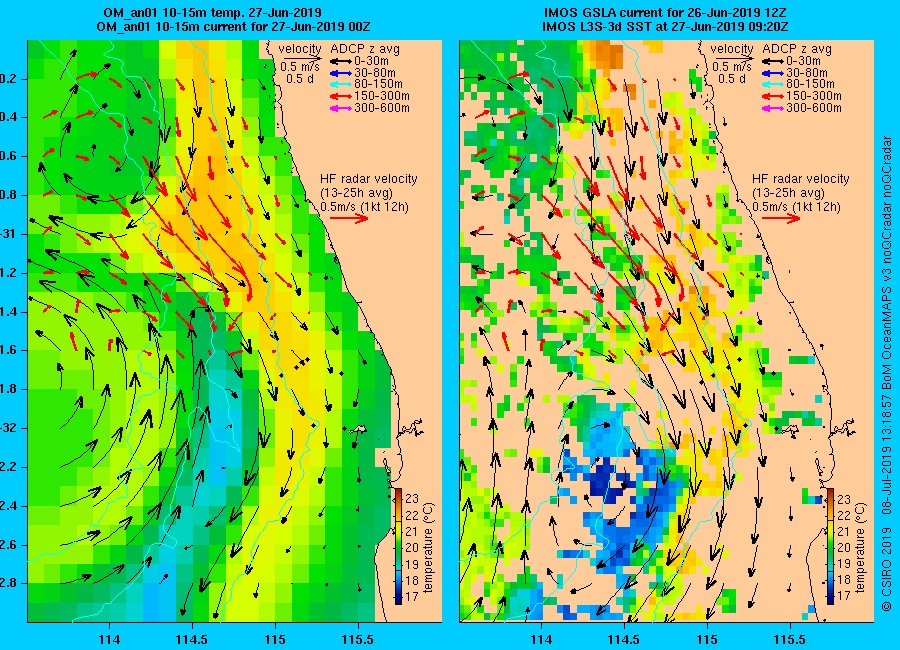
Task: Click title 'OM_an01 10-15m temp. 27-Jun-2019'
Action: click(x=212, y=13)
